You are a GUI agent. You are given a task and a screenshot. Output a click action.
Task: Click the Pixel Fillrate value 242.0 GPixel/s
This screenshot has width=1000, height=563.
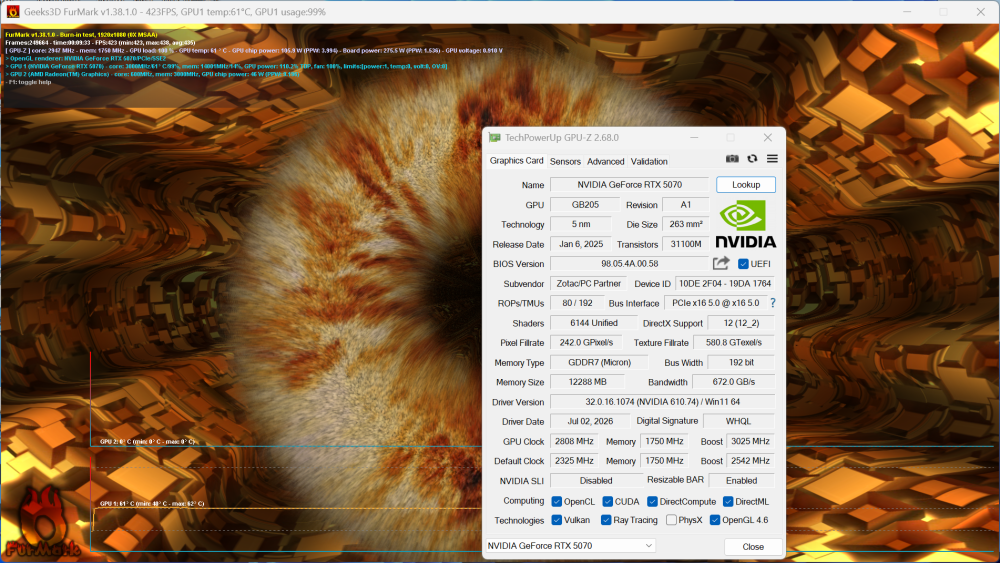click(586, 342)
